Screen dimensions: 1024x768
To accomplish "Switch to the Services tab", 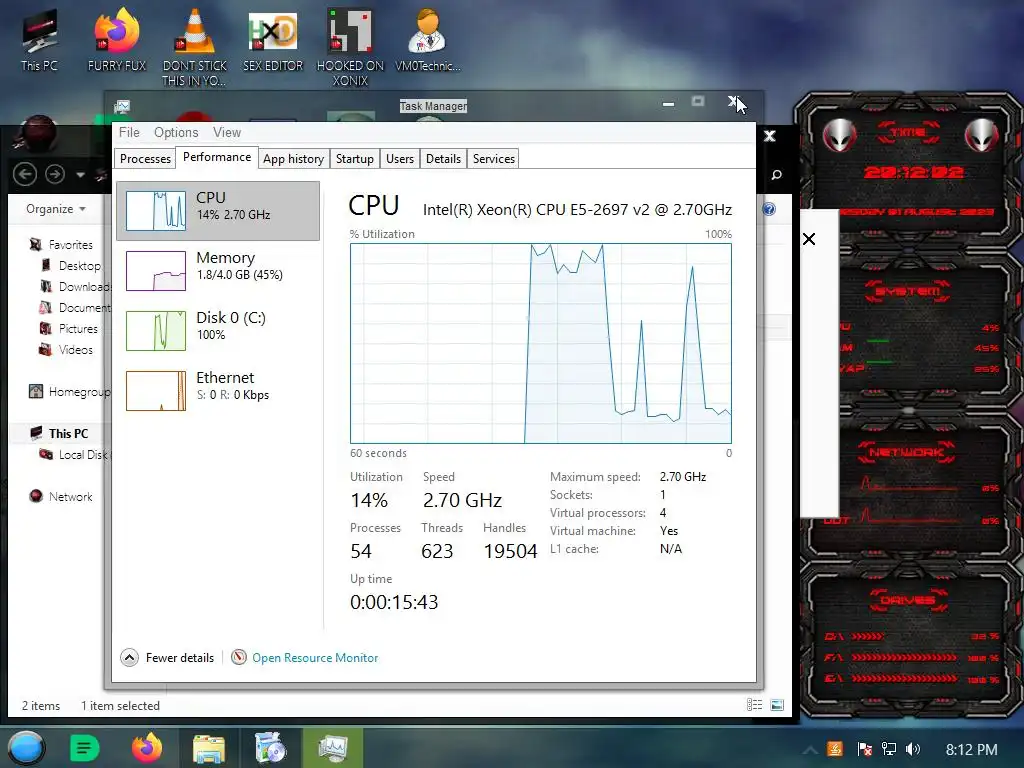I will pyautogui.click(x=494, y=159).
